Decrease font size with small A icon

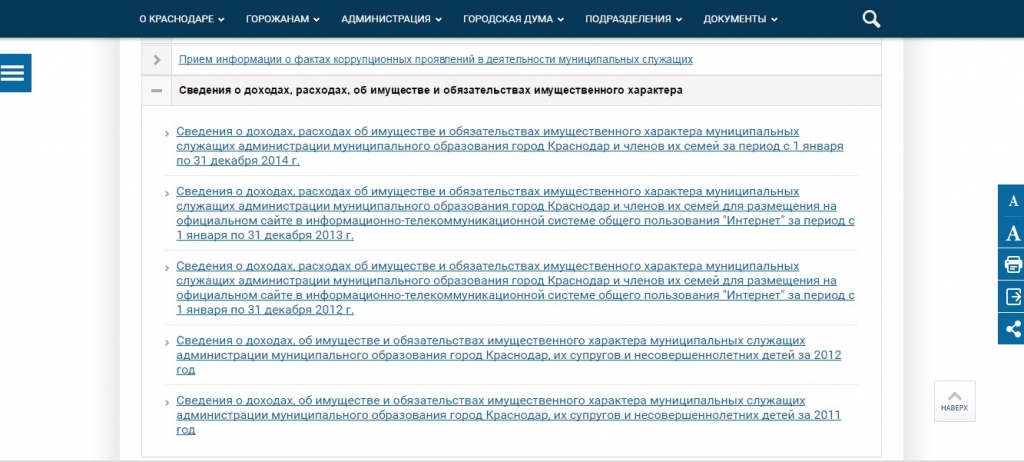pos(1012,201)
